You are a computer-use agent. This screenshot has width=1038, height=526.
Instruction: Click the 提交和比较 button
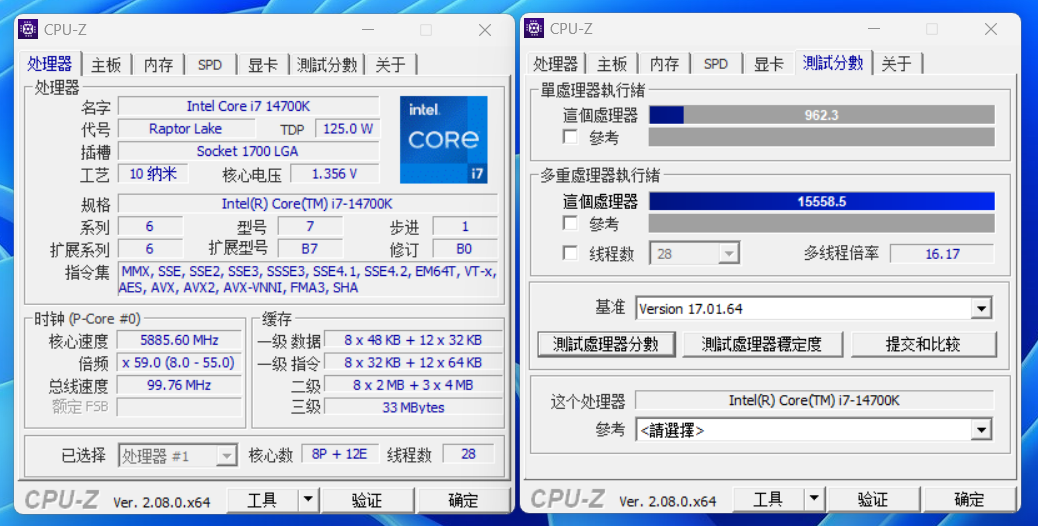point(923,344)
